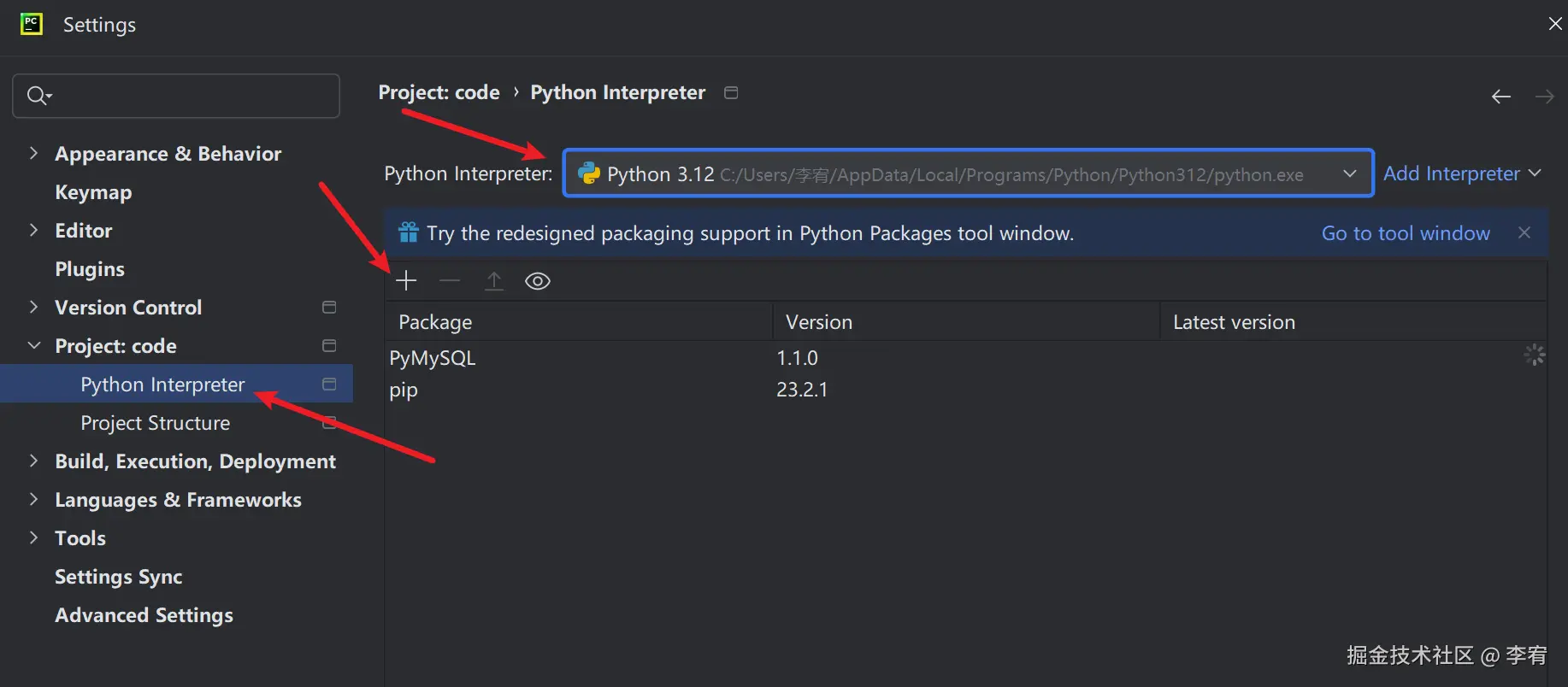Open the Plugins settings page
This screenshot has height=687, width=1568.
(x=90, y=269)
